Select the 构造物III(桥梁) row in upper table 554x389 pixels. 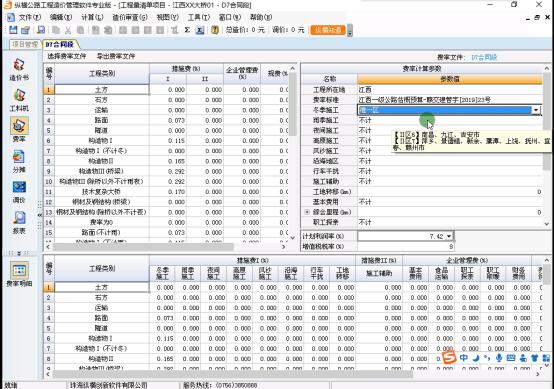(x=102, y=171)
